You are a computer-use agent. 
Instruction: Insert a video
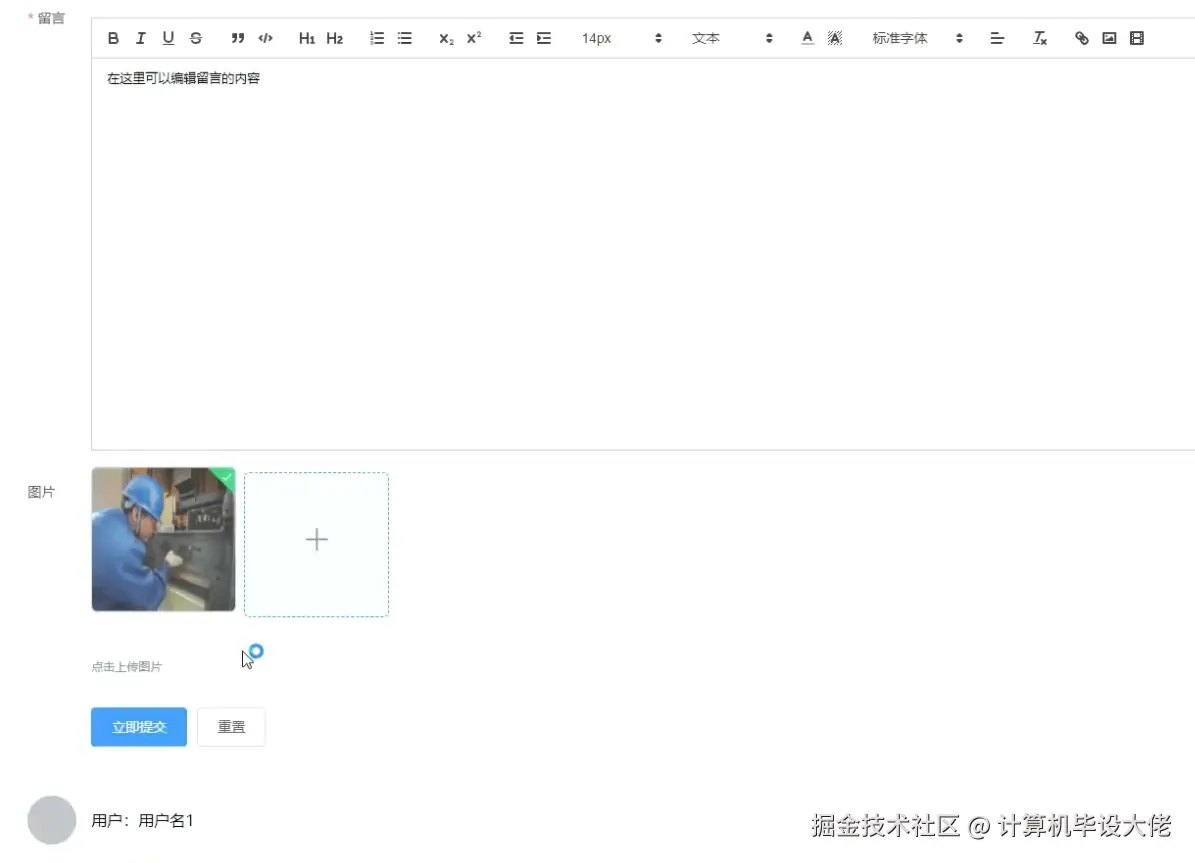1136,38
